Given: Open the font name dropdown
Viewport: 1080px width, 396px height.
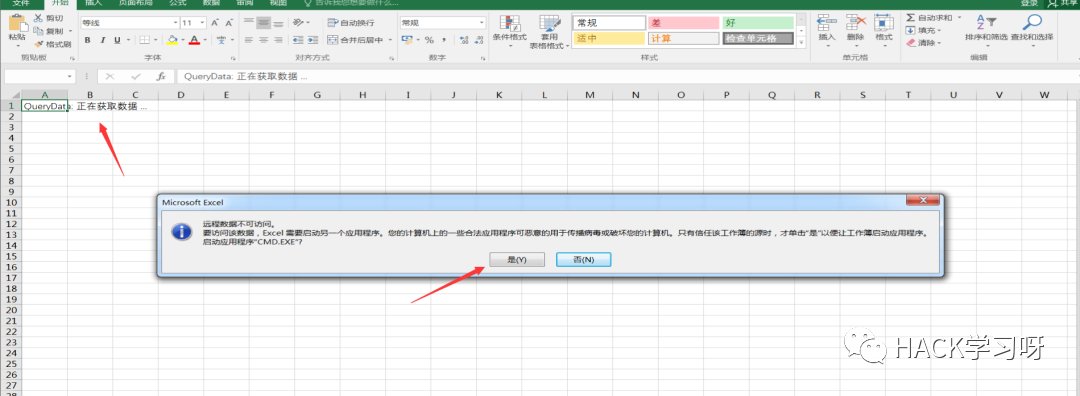Looking at the screenshot, I should coord(176,23).
